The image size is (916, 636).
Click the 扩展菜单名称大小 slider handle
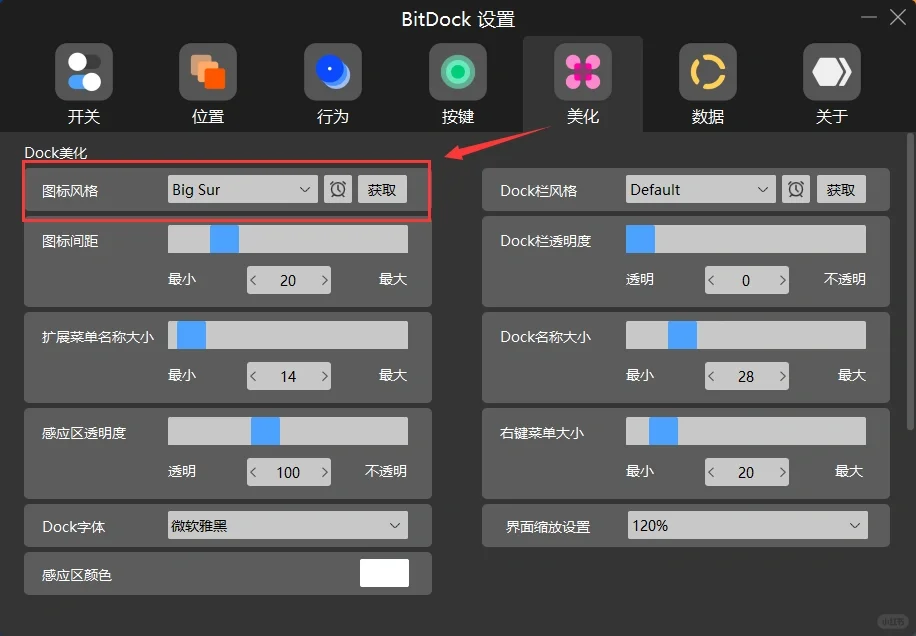tap(191, 335)
